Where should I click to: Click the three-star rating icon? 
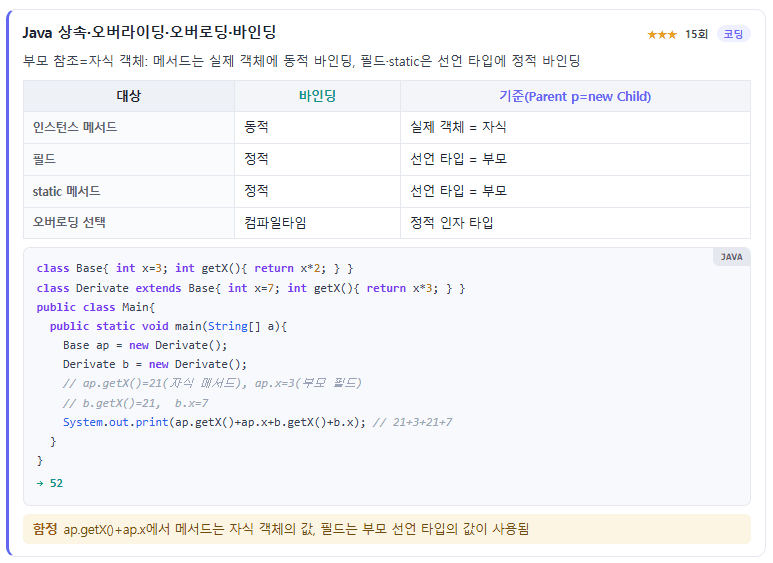click(662, 35)
